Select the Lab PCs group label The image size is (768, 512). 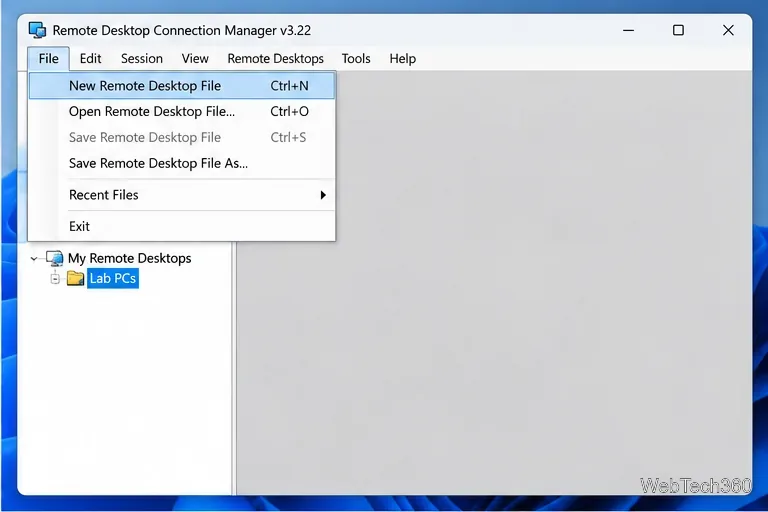click(113, 278)
